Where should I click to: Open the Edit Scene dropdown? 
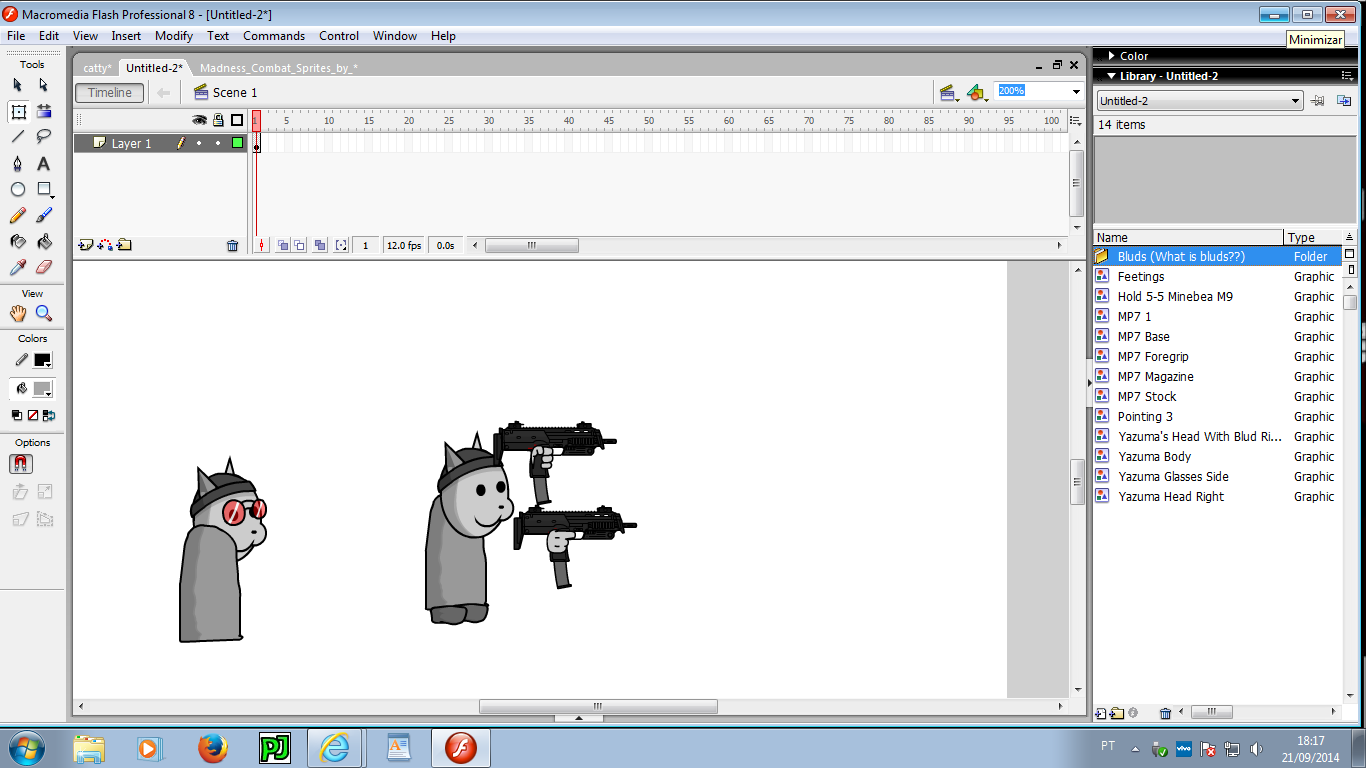click(949, 93)
